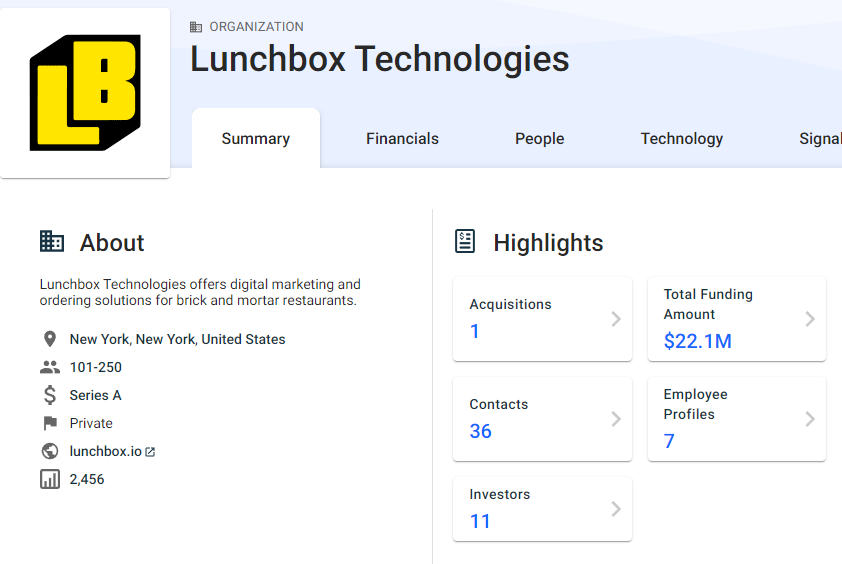Click the Private company status

(91, 423)
